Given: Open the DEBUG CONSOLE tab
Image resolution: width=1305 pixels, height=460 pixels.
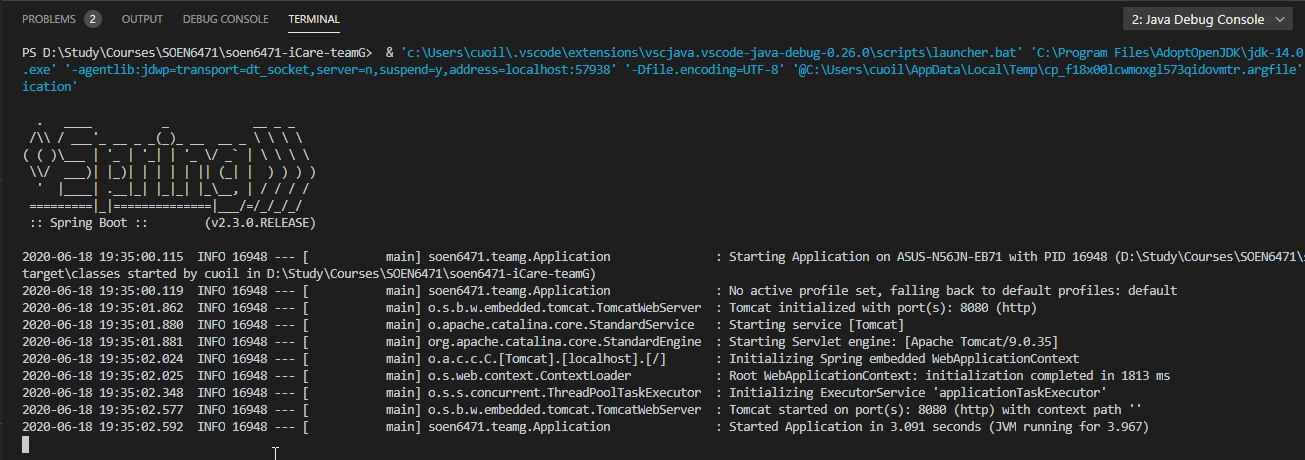Looking at the screenshot, I should [226, 19].
